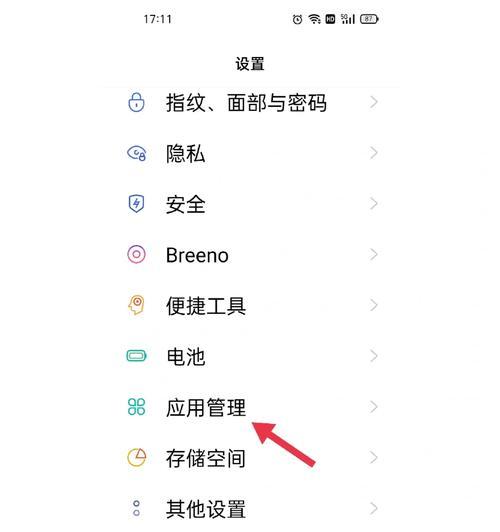The image size is (500, 532).
Task: Tap the pie-chart 存储空间 icon
Action: [x=136, y=457]
